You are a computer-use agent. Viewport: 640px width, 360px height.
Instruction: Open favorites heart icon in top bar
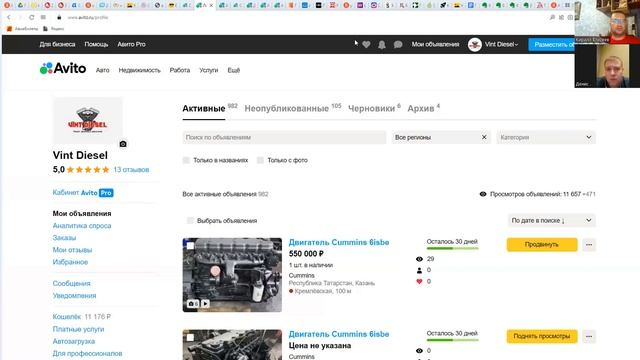(x=366, y=44)
